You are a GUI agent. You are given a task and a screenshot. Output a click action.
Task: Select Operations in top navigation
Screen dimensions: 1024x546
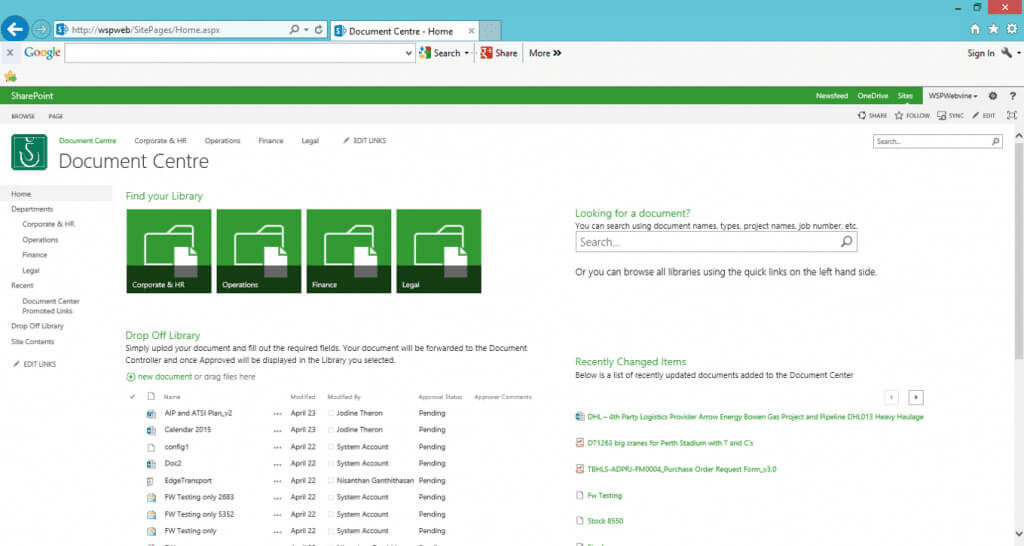(x=222, y=140)
